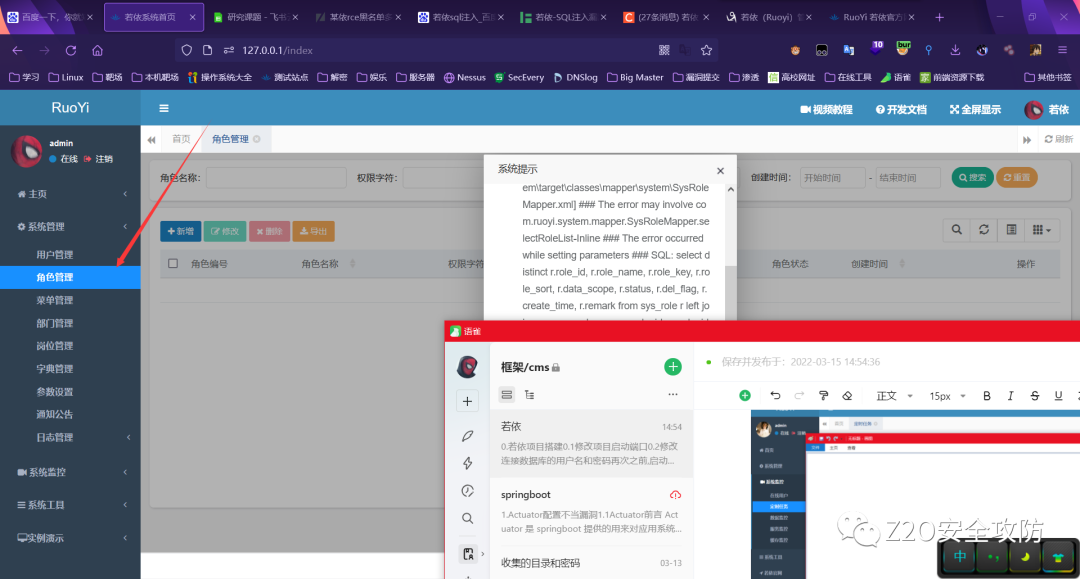Toggle bold in 语雀 editor toolbar
This screenshot has height=579, width=1080.
987,396
